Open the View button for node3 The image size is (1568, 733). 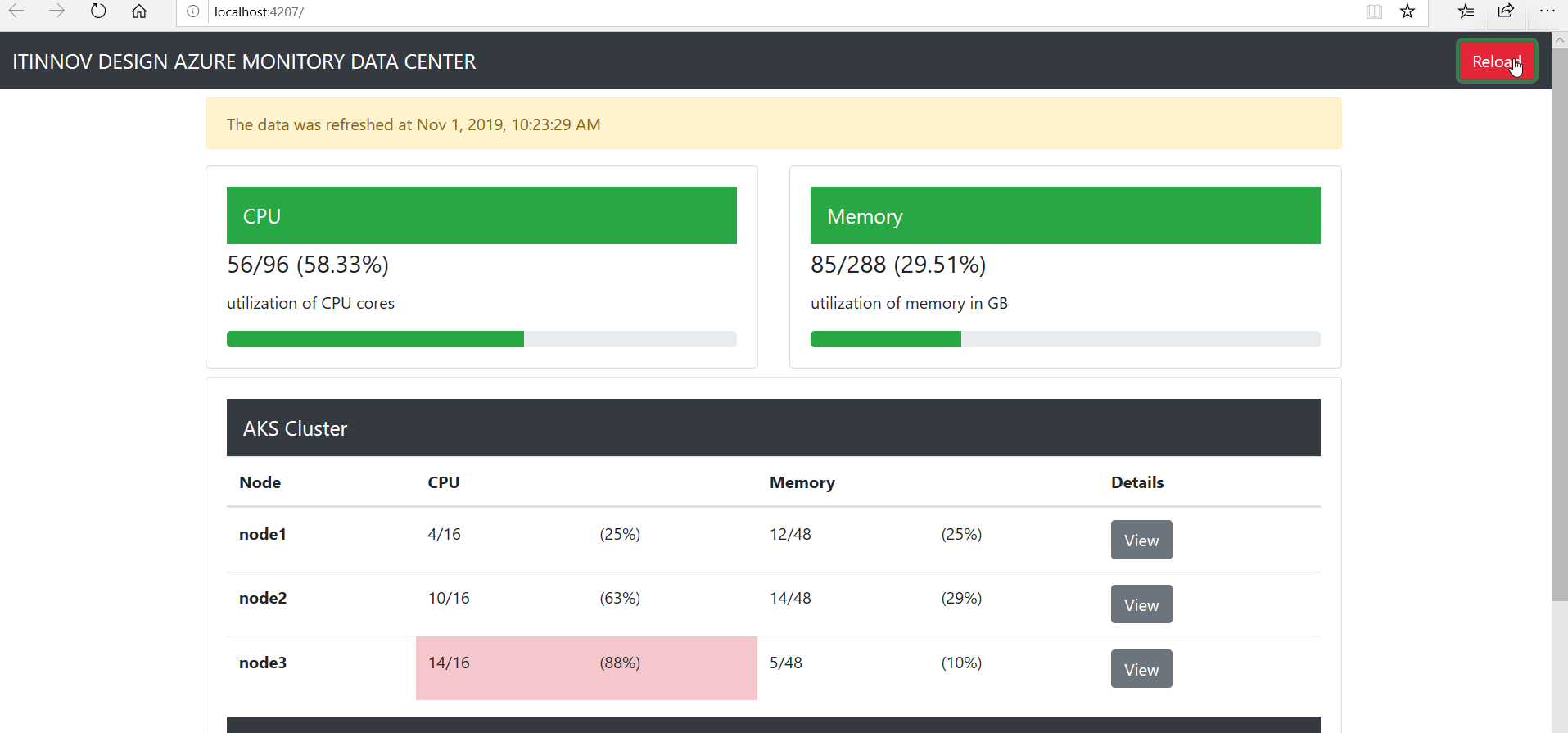1141,669
